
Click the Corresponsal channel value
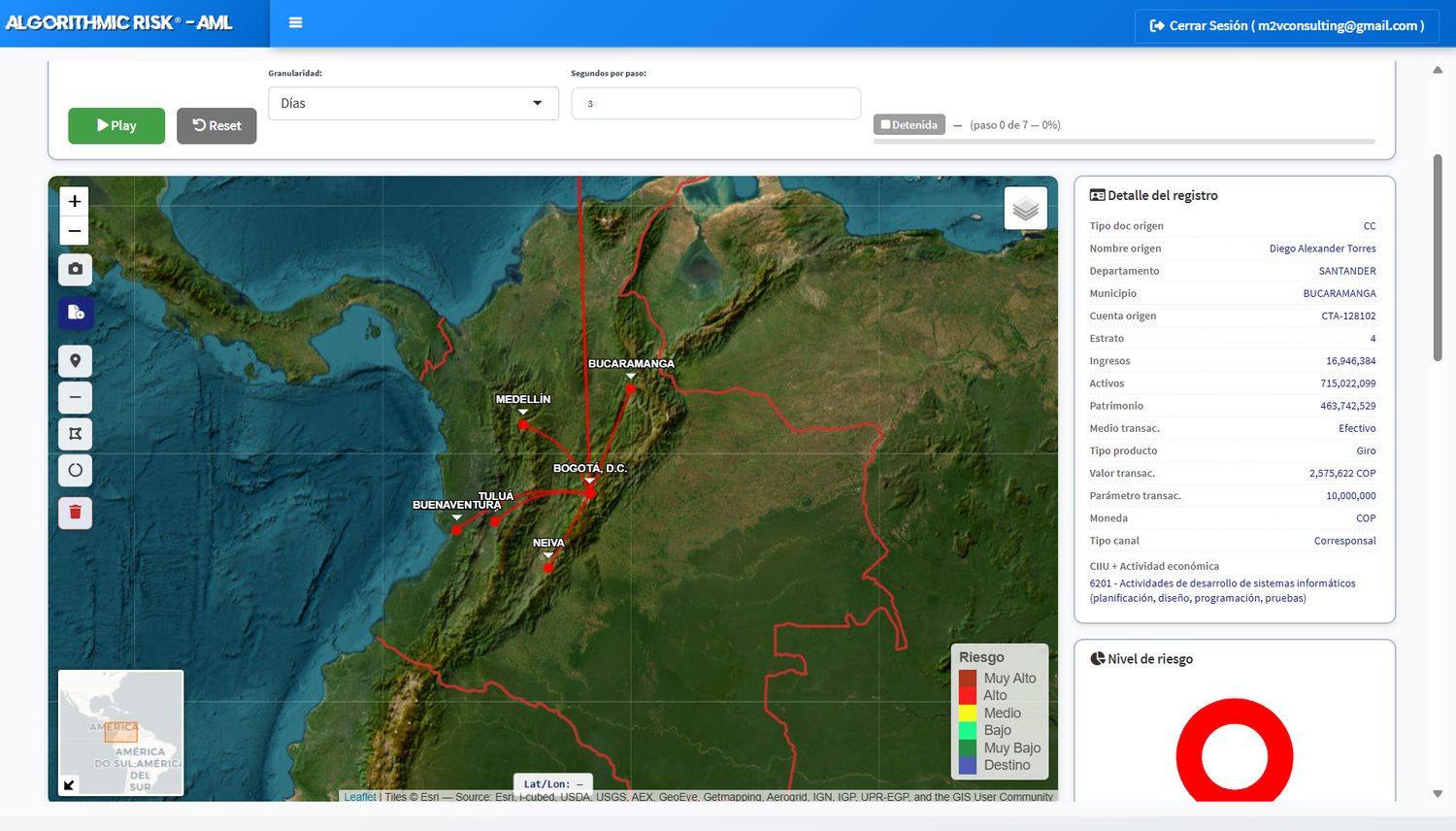1345,541
